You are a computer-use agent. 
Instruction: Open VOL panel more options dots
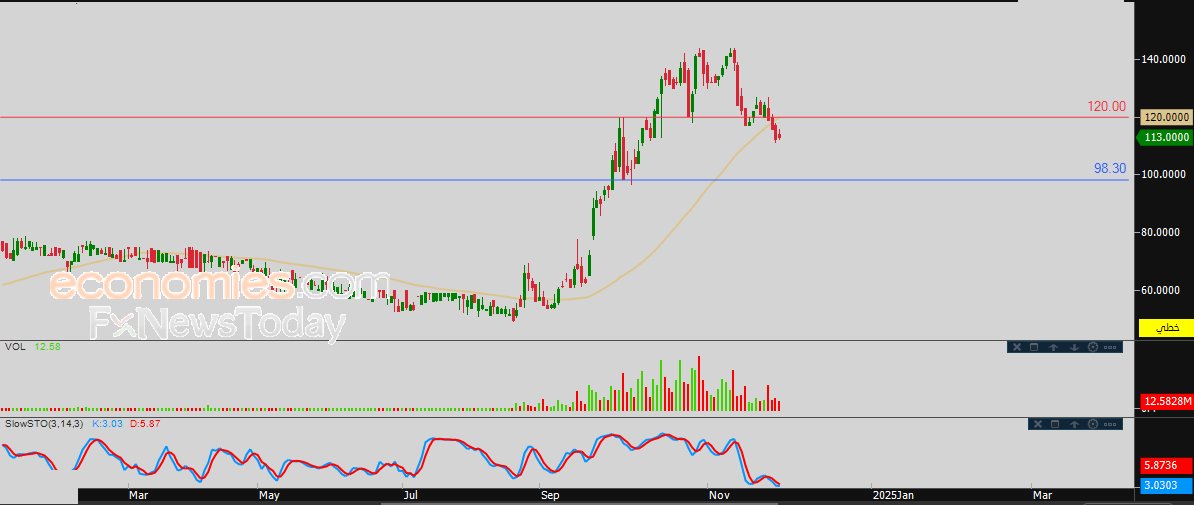coord(1110,347)
